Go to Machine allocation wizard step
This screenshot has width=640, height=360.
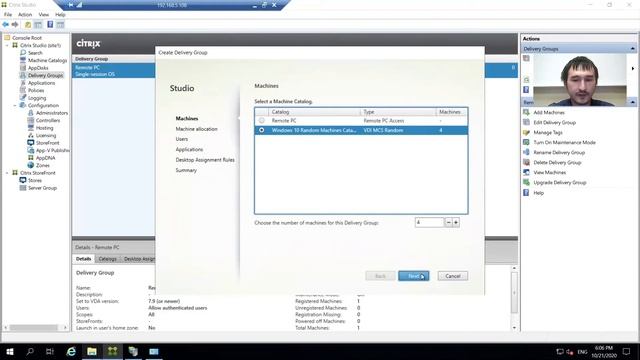click(196, 129)
